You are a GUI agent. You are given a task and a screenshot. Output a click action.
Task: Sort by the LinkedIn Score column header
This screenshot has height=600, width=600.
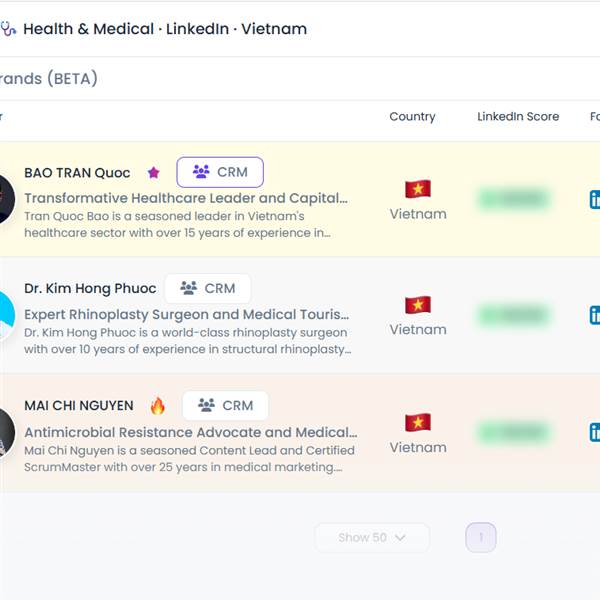tap(518, 116)
